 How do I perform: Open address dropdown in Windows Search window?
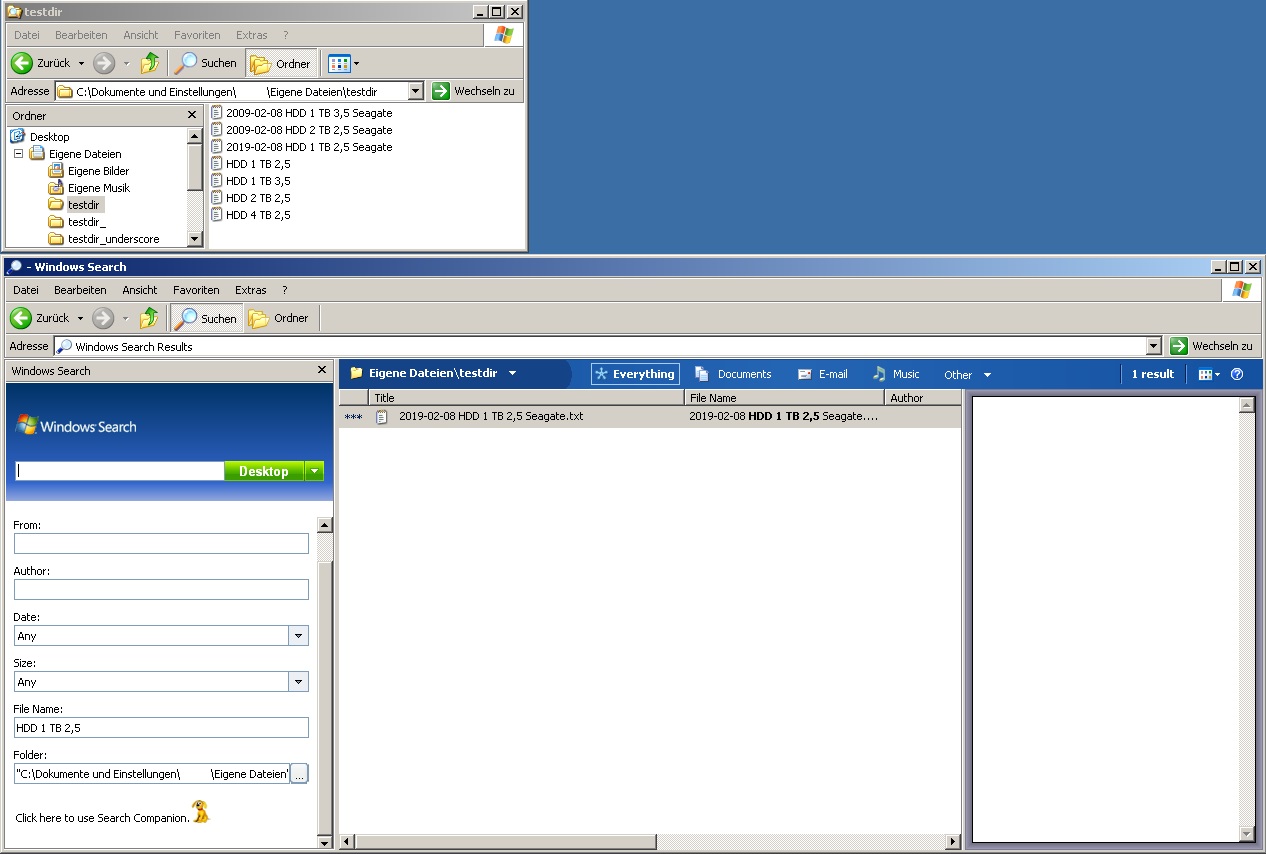tap(1154, 346)
